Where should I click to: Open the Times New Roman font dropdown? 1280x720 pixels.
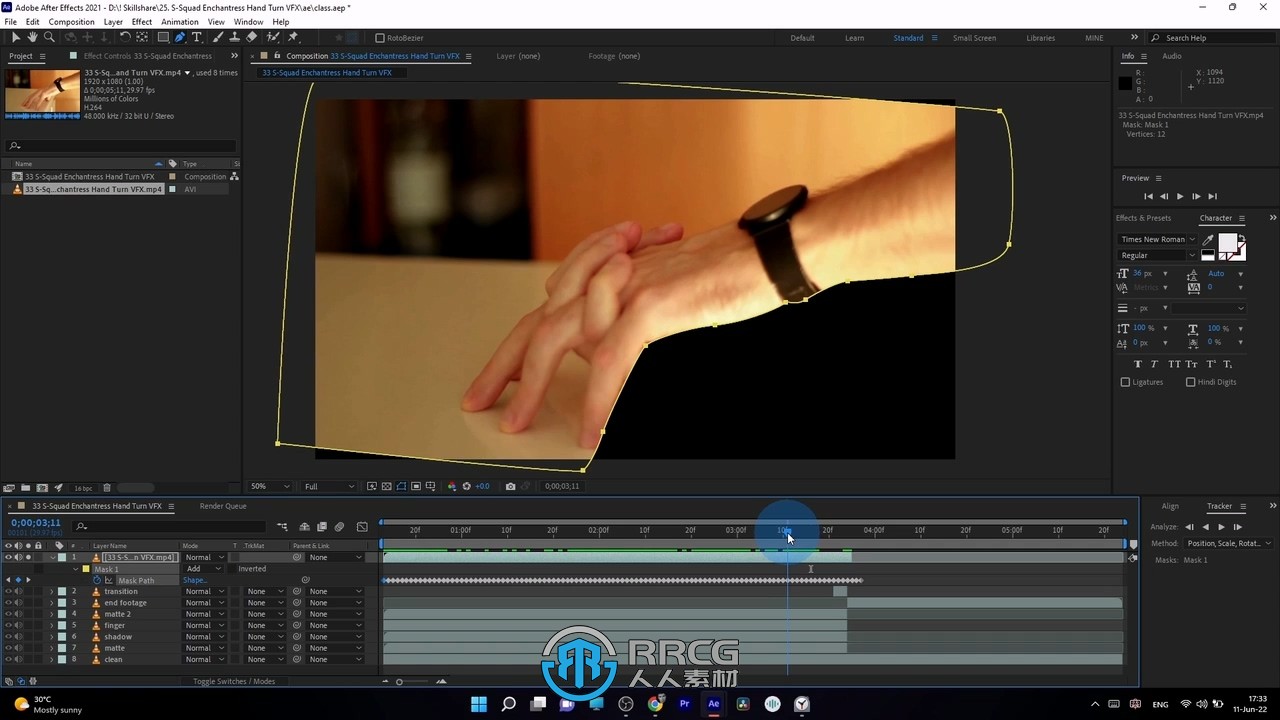point(1157,239)
